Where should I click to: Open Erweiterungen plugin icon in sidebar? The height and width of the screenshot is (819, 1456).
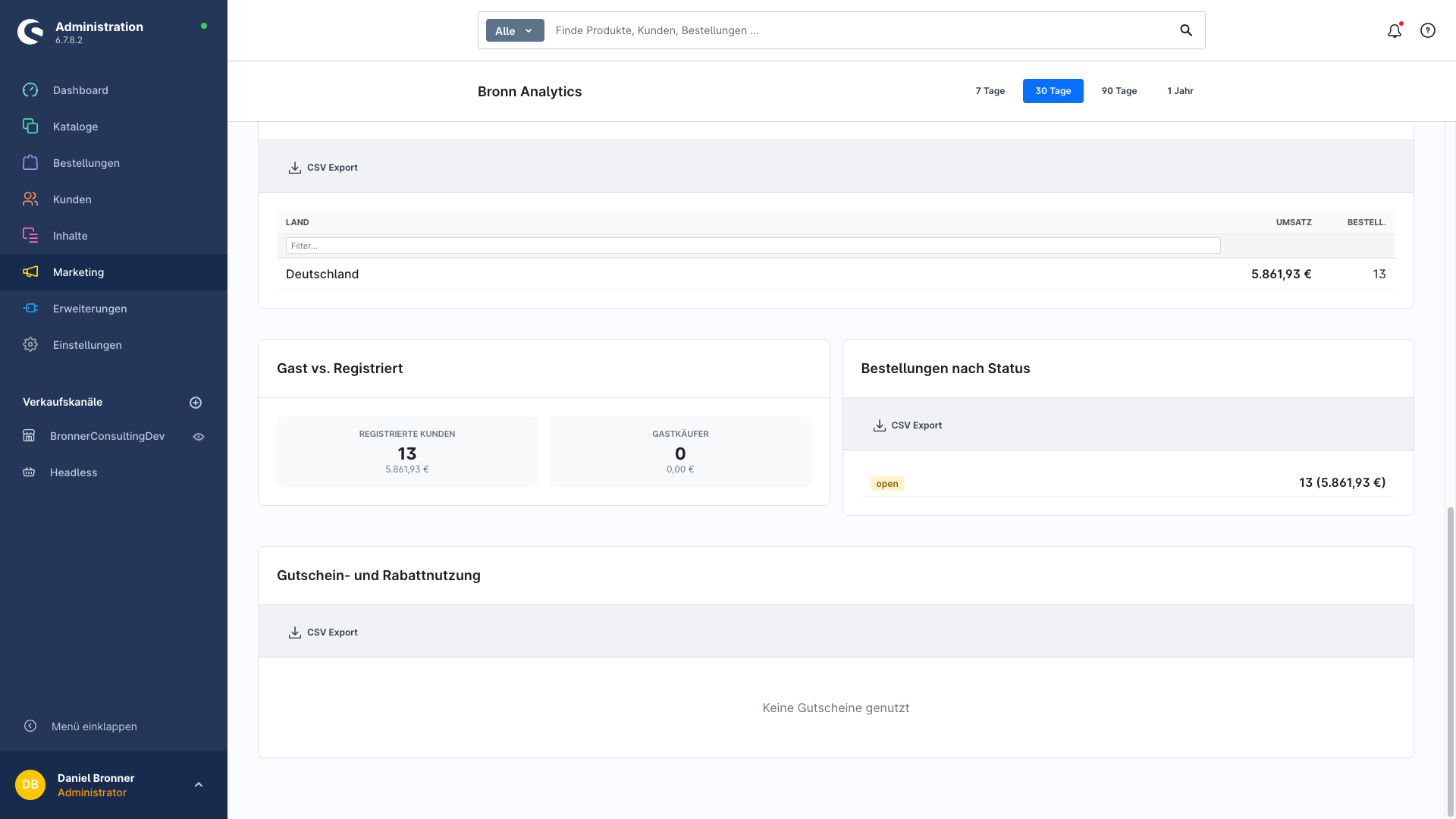pyautogui.click(x=30, y=309)
